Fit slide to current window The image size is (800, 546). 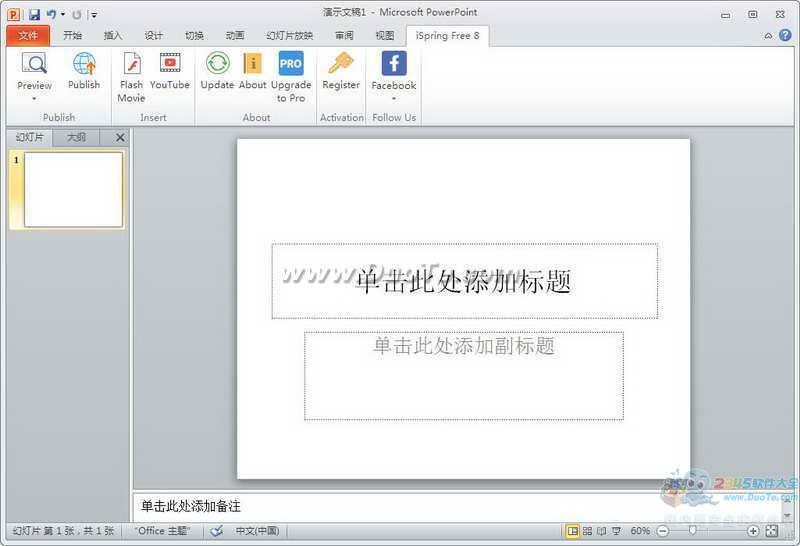click(x=772, y=531)
